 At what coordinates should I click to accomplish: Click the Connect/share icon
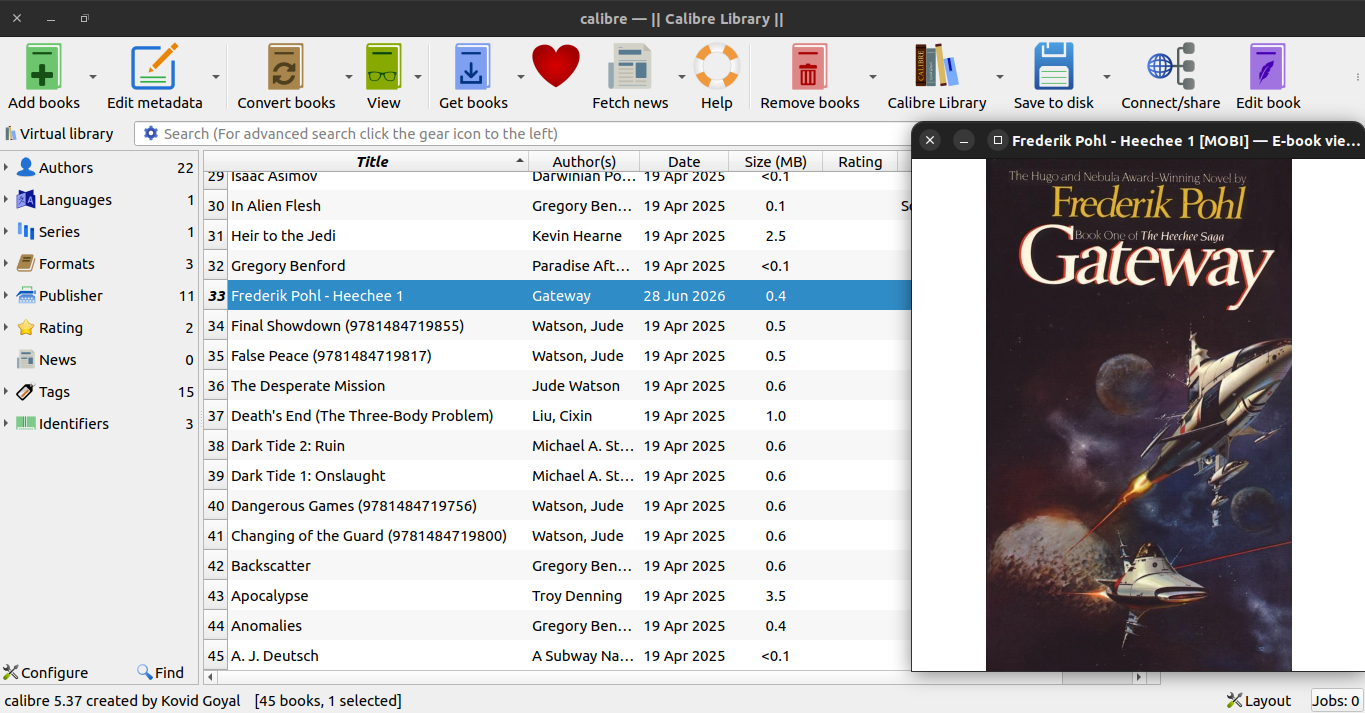(x=1170, y=67)
